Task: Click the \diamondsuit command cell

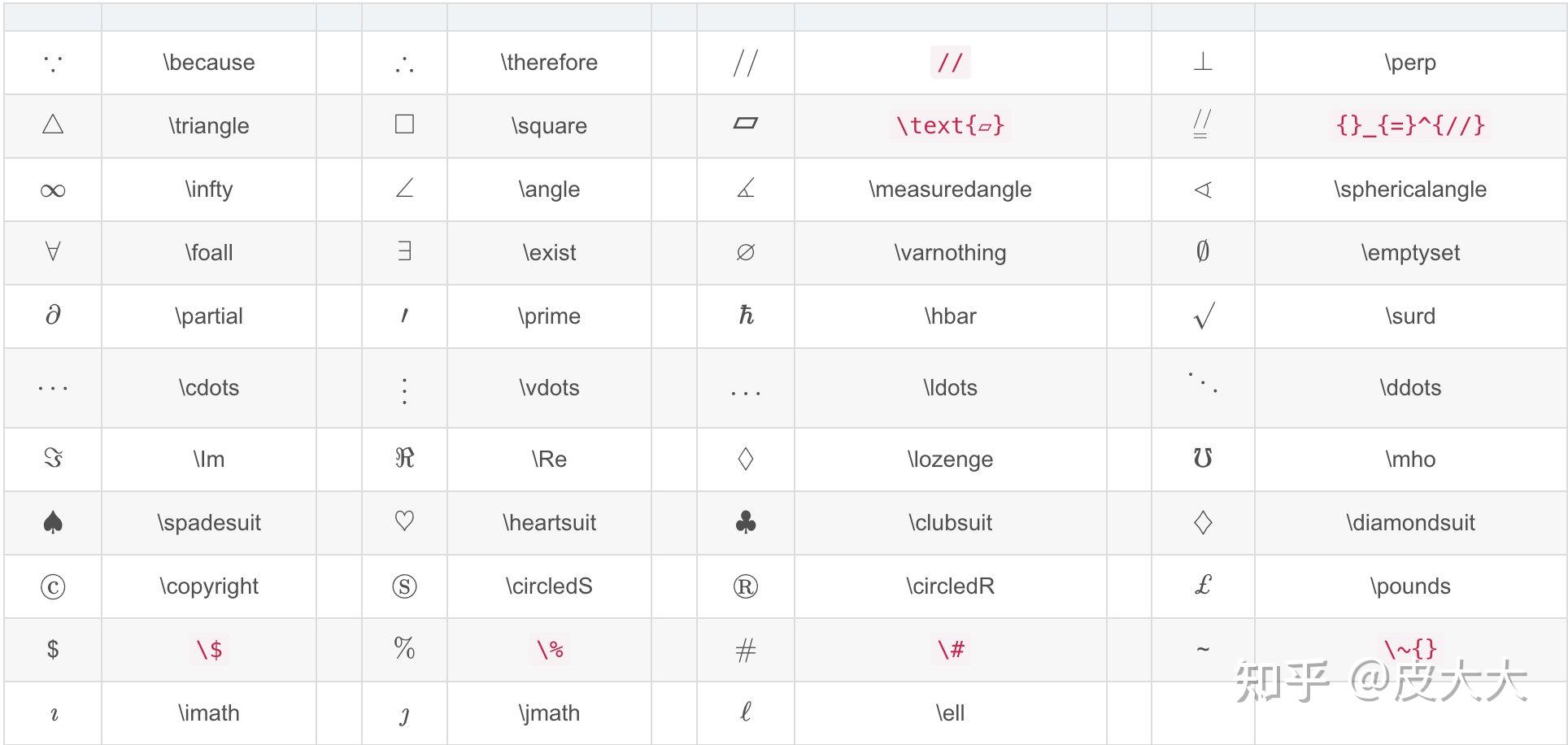Action: (1410, 522)
